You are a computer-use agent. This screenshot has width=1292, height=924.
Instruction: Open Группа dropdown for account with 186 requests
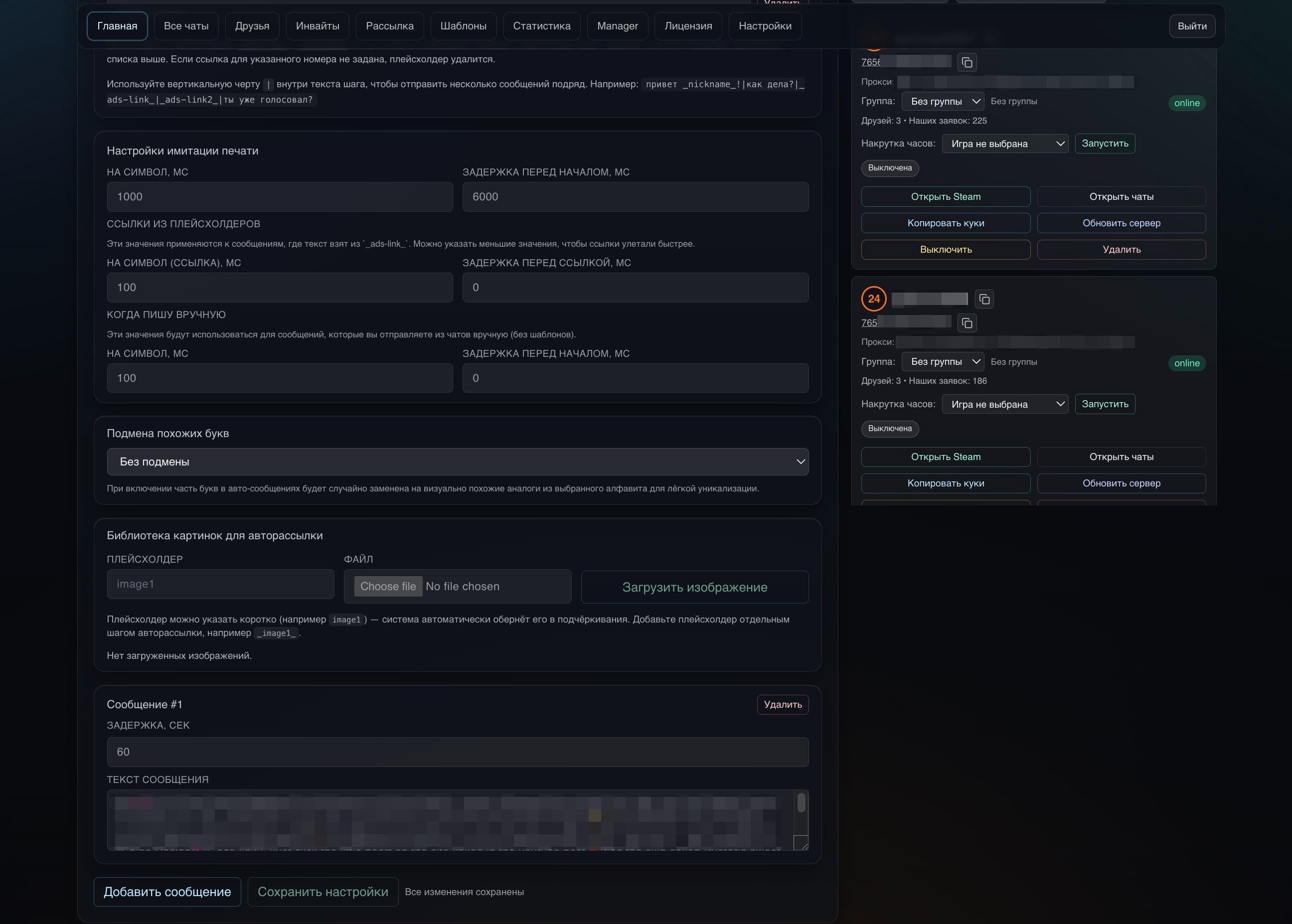coord(943,362)
